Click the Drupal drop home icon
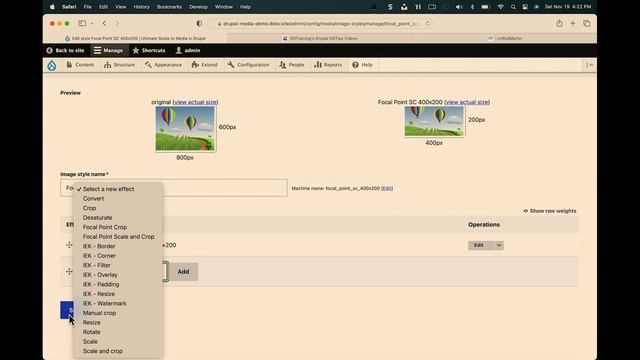This screenshot has width=640, height=360. pos(52,65)
